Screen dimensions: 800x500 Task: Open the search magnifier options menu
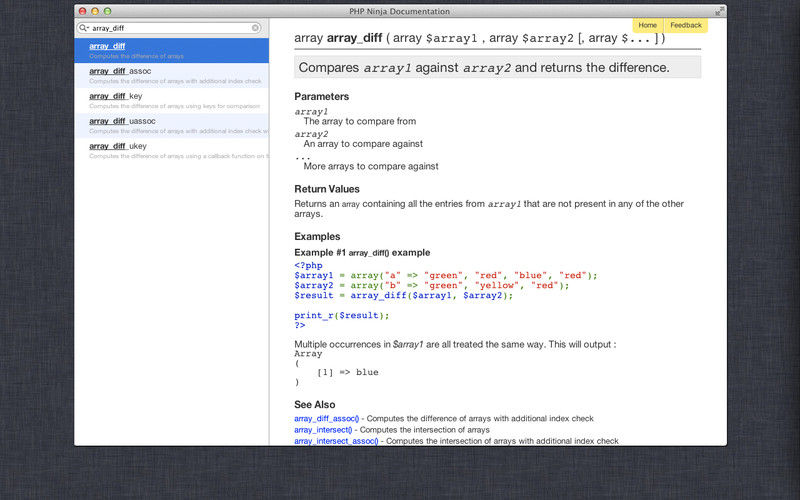pyautogui.click(x=84, y=28)
